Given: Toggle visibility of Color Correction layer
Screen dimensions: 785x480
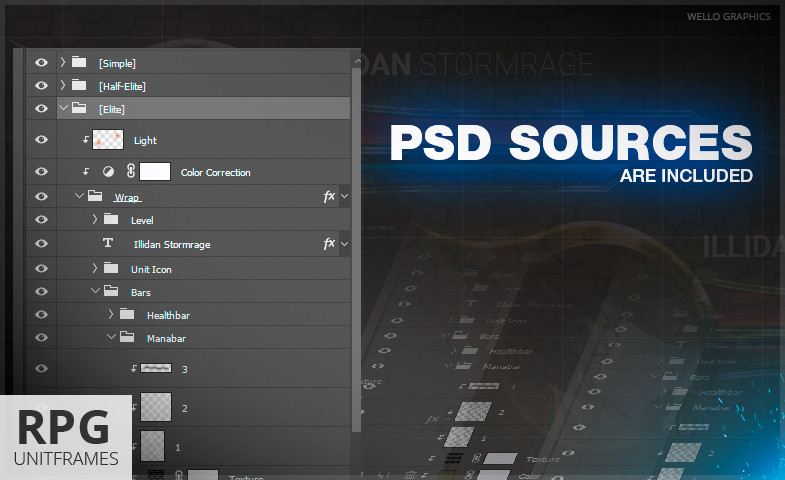Looking at the screenshot, I should coord(42,172).
